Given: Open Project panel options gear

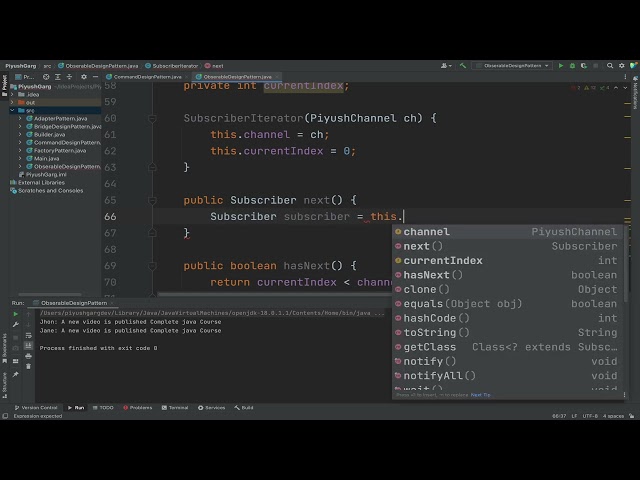Looking at the screenshot, I should point(84,77).
